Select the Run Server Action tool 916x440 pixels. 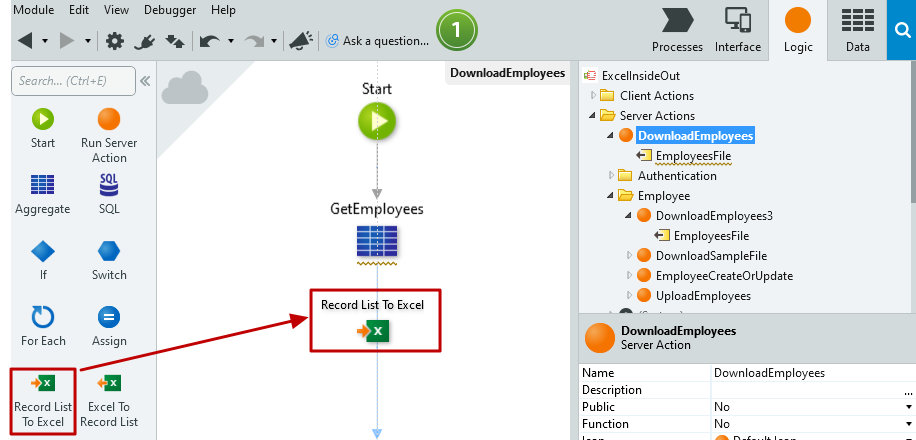pyautogui.click(x=109, y=136)
